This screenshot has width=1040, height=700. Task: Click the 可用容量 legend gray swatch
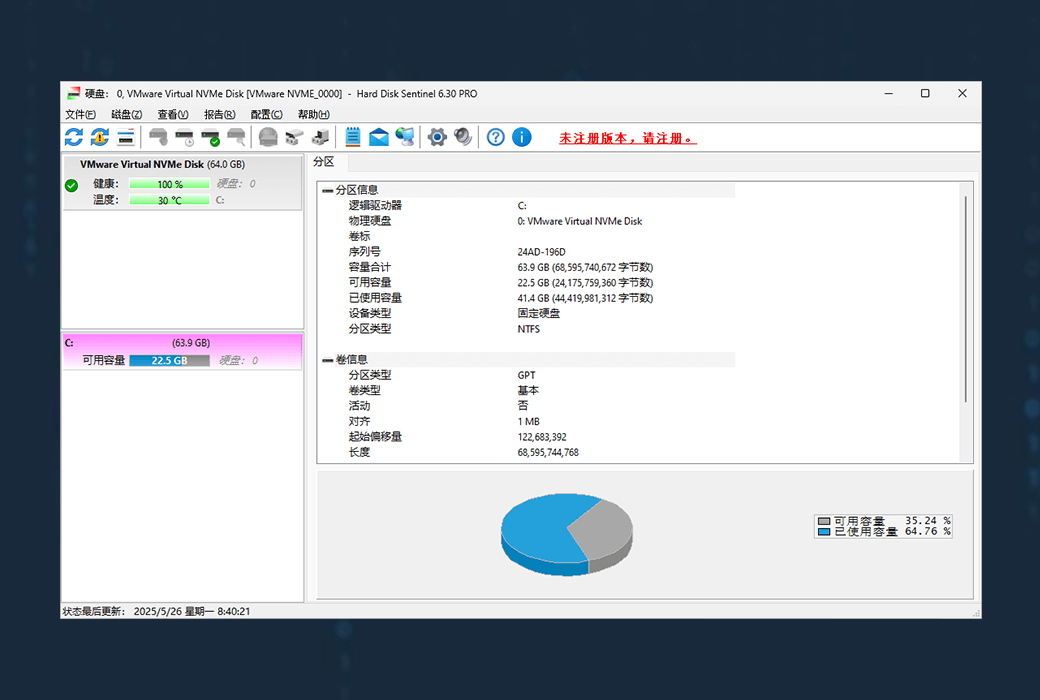(824, 521)
